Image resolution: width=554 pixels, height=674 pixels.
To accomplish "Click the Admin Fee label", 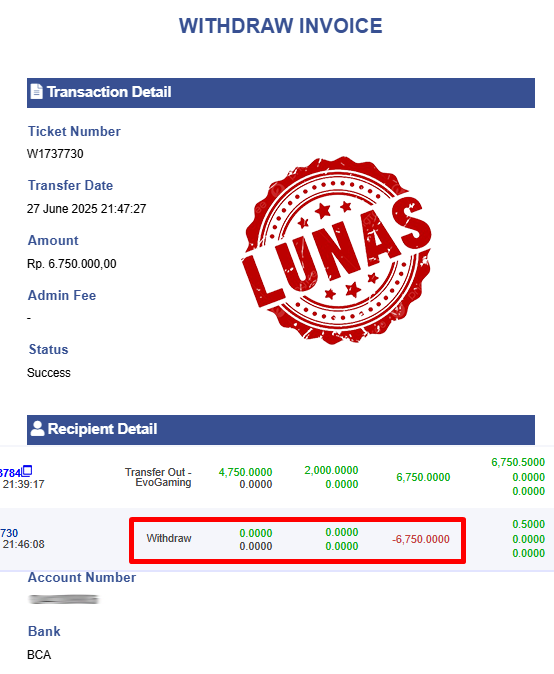I will [x=62, y=295].
